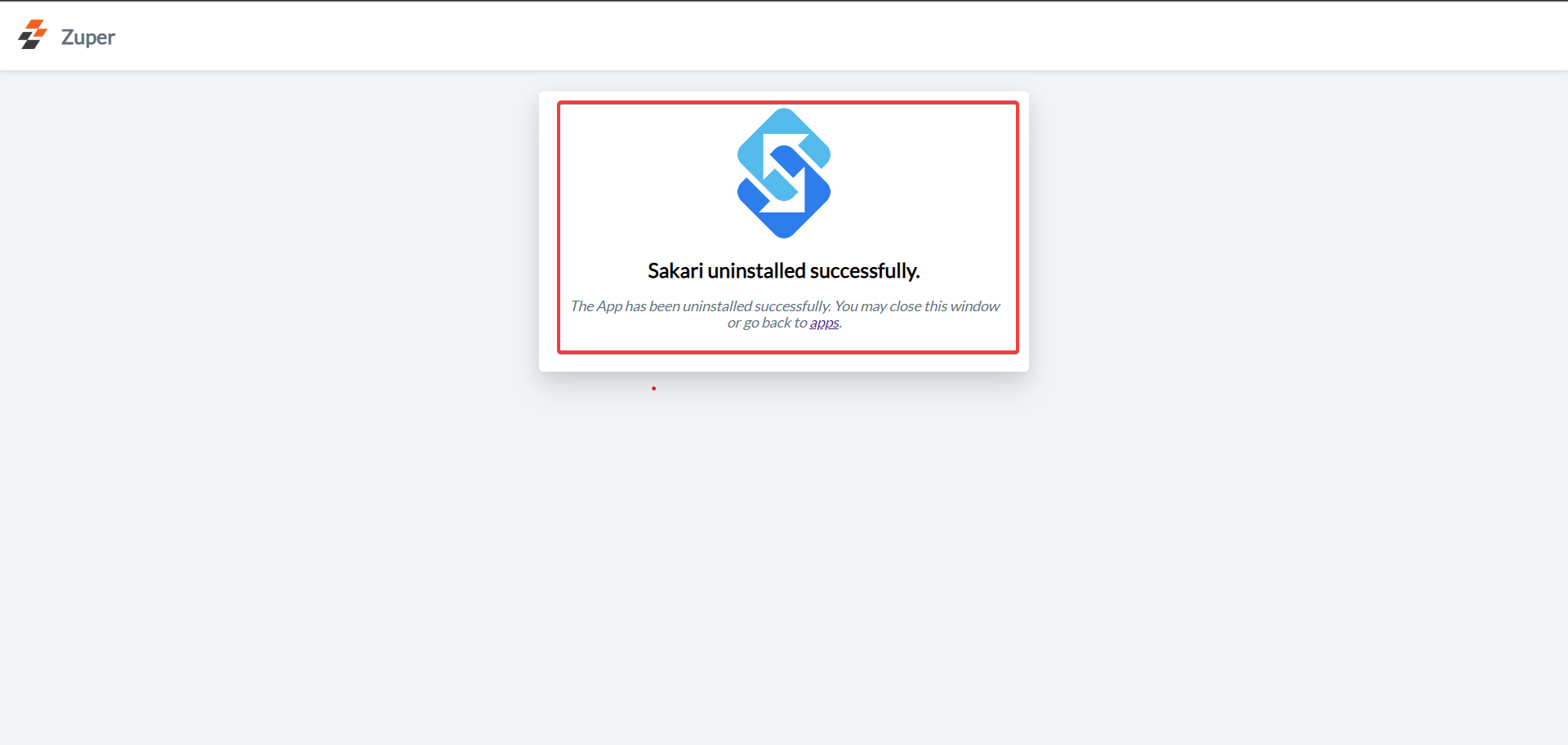The image size is (1568, 745).
Task: Click the word "Sakari" in the heading
Action: 675,271
